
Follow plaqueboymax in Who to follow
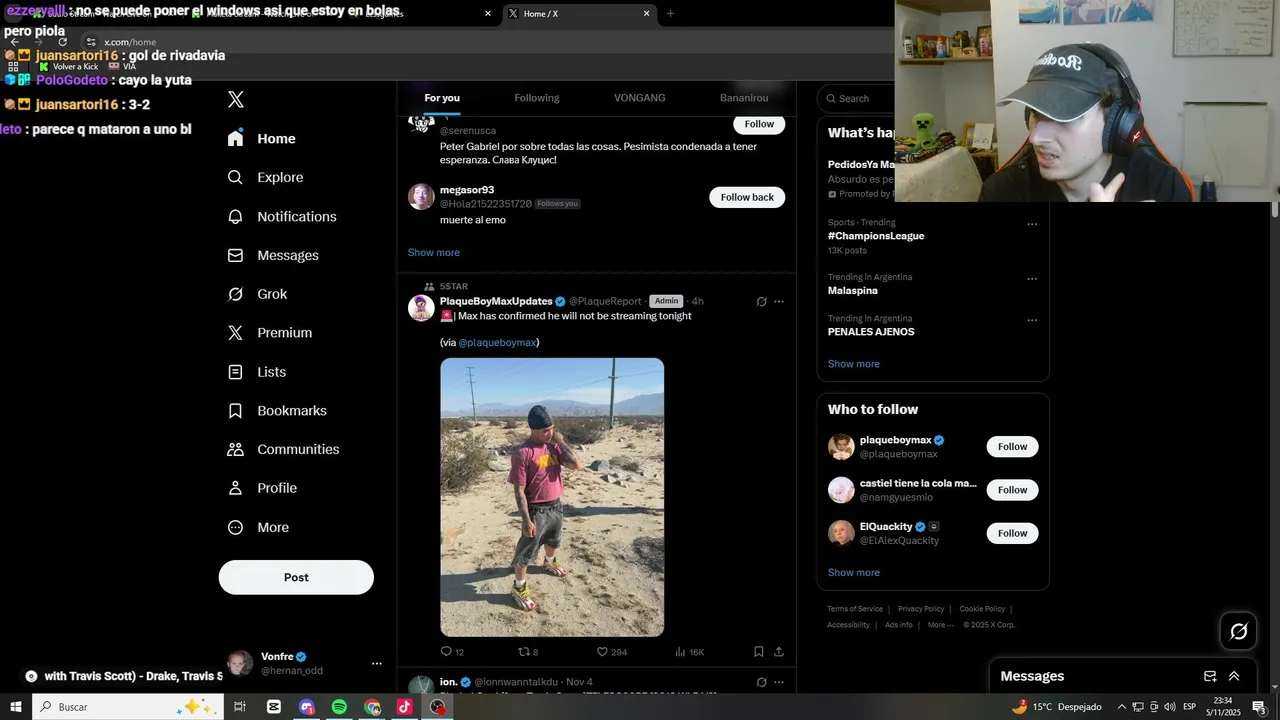[1012, 447]
